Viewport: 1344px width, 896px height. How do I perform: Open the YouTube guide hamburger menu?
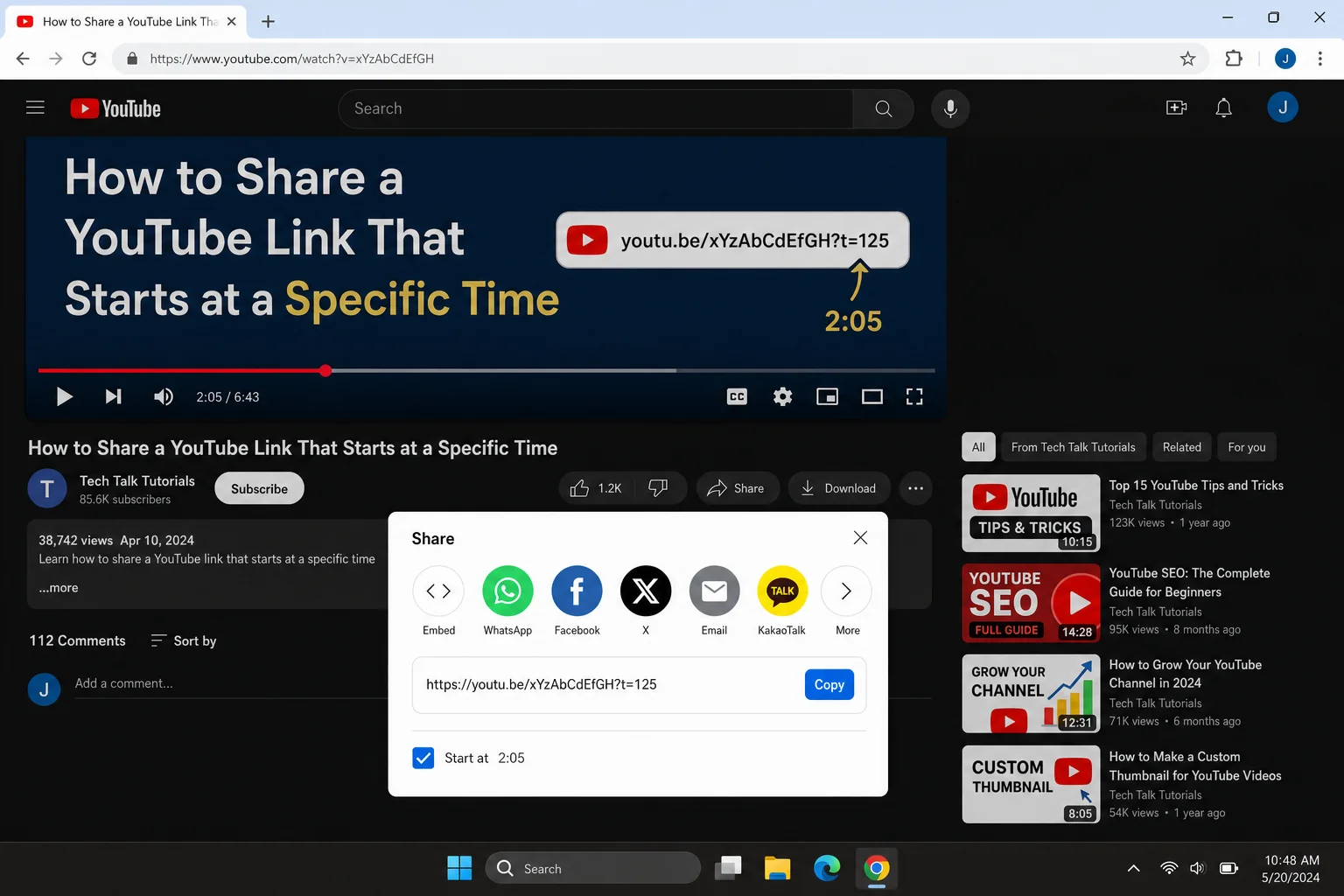(x=35, y=108)
